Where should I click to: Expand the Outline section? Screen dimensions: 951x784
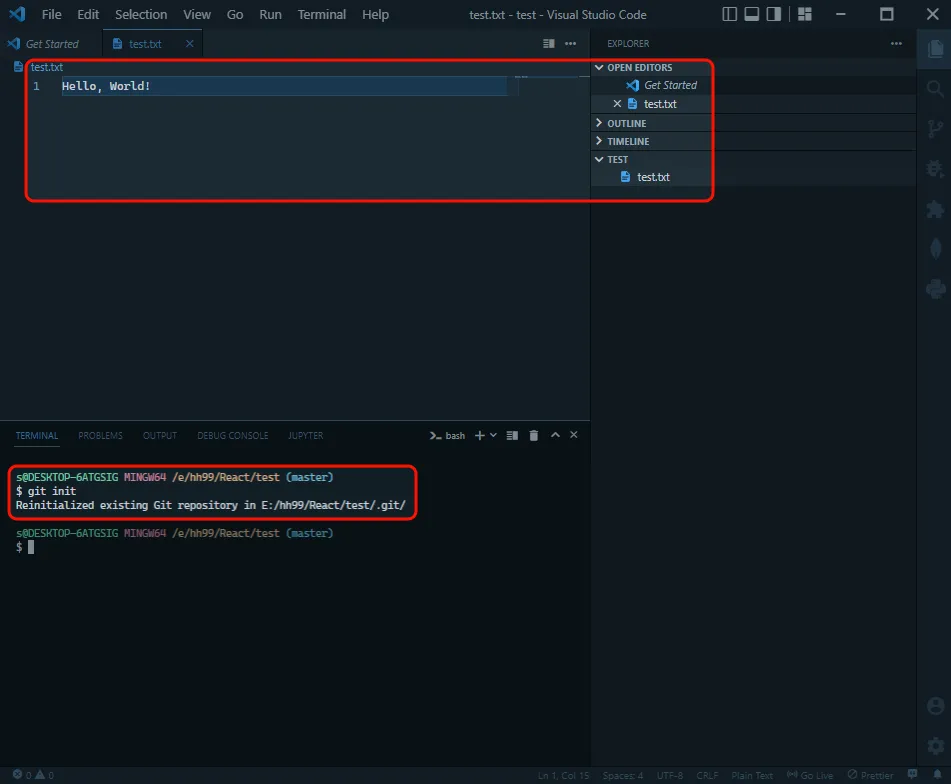tap(599, 123)
